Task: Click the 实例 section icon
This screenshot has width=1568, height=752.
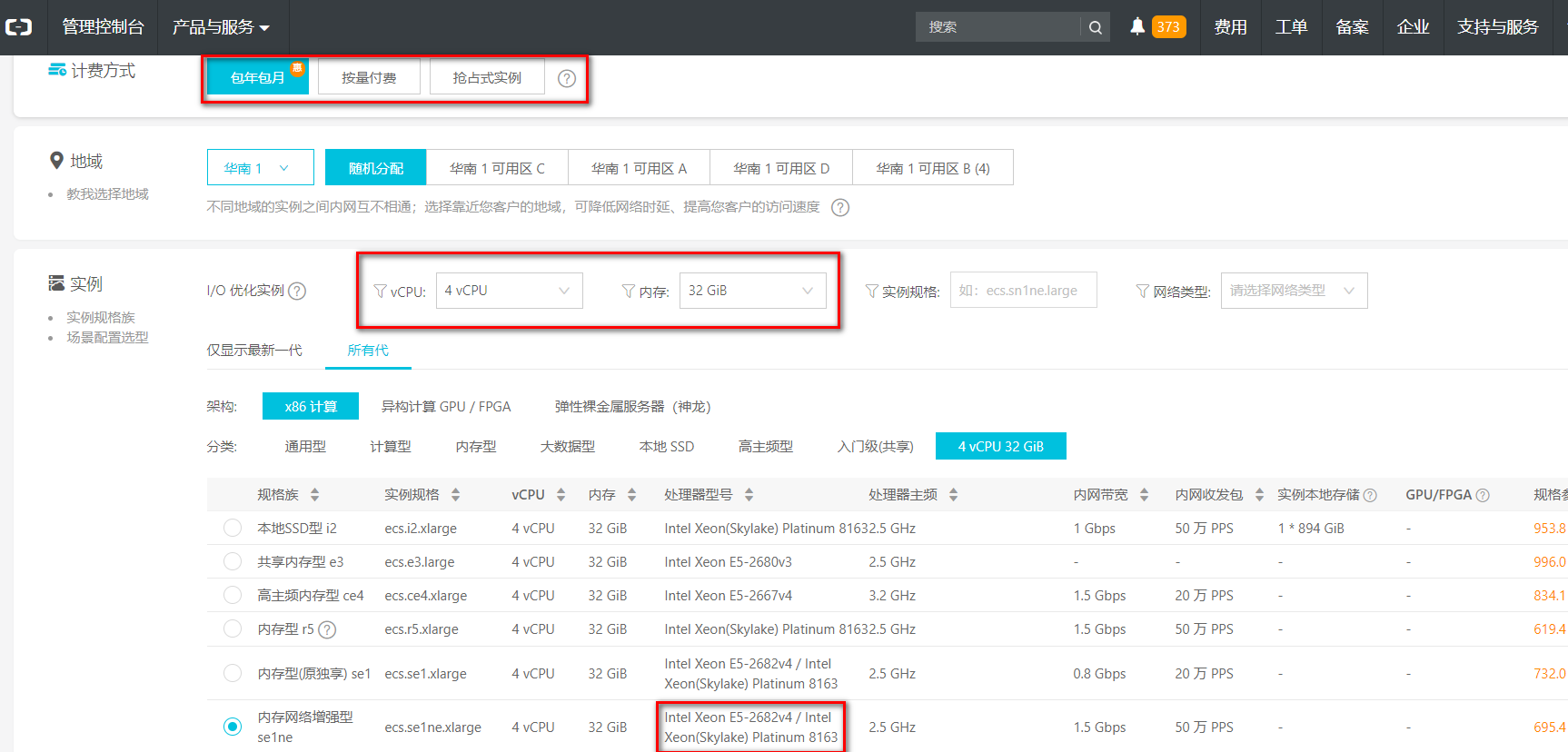Action: [56, 283]
